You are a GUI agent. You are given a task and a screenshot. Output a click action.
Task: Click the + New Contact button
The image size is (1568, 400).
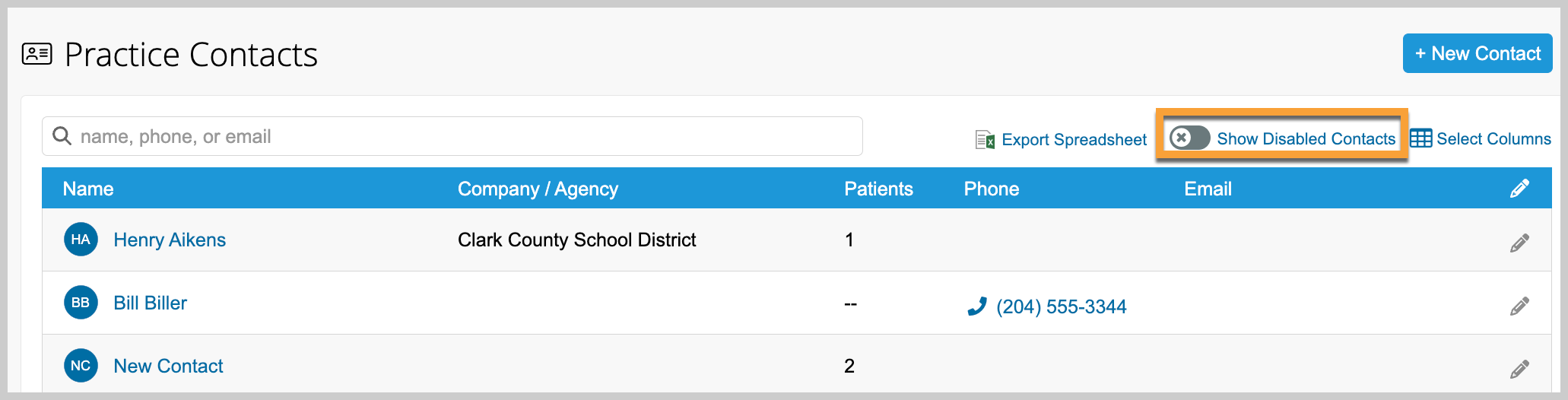1477,53
